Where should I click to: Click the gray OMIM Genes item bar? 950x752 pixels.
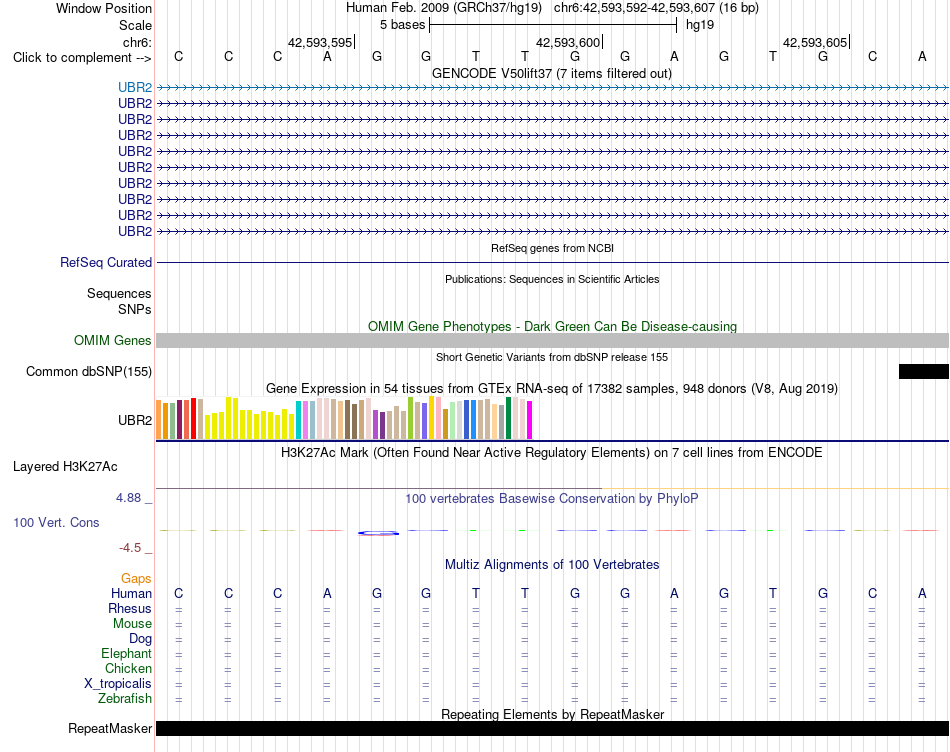552,341
